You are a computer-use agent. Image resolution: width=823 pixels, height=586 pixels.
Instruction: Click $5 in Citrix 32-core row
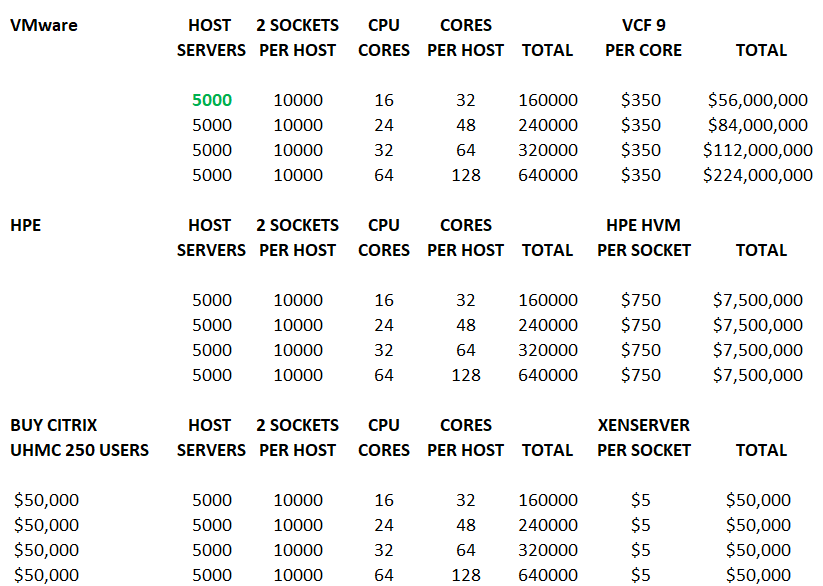640,550
